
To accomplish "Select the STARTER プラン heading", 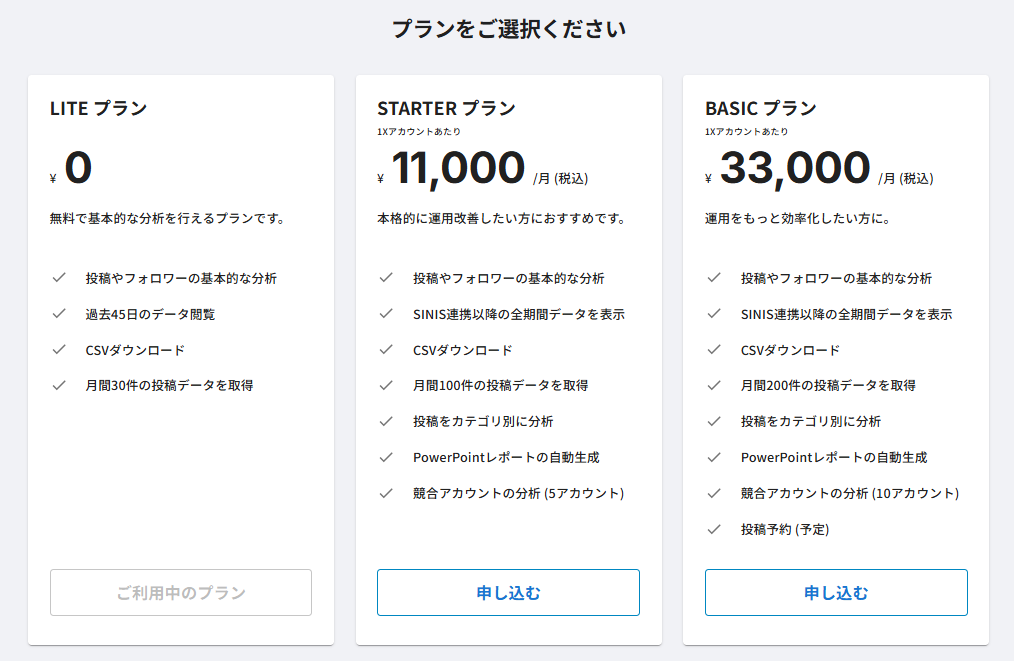I will (446, 108).
